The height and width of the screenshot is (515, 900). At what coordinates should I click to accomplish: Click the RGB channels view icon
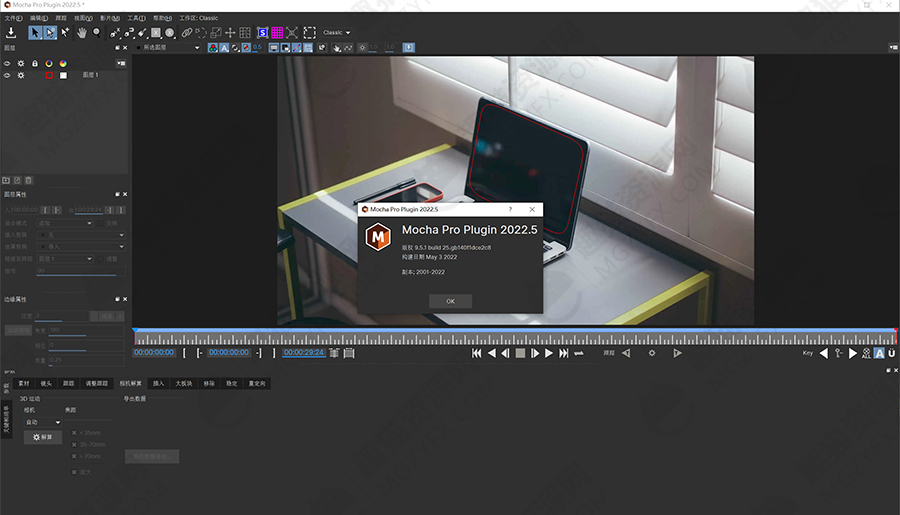tap(213, 48)
